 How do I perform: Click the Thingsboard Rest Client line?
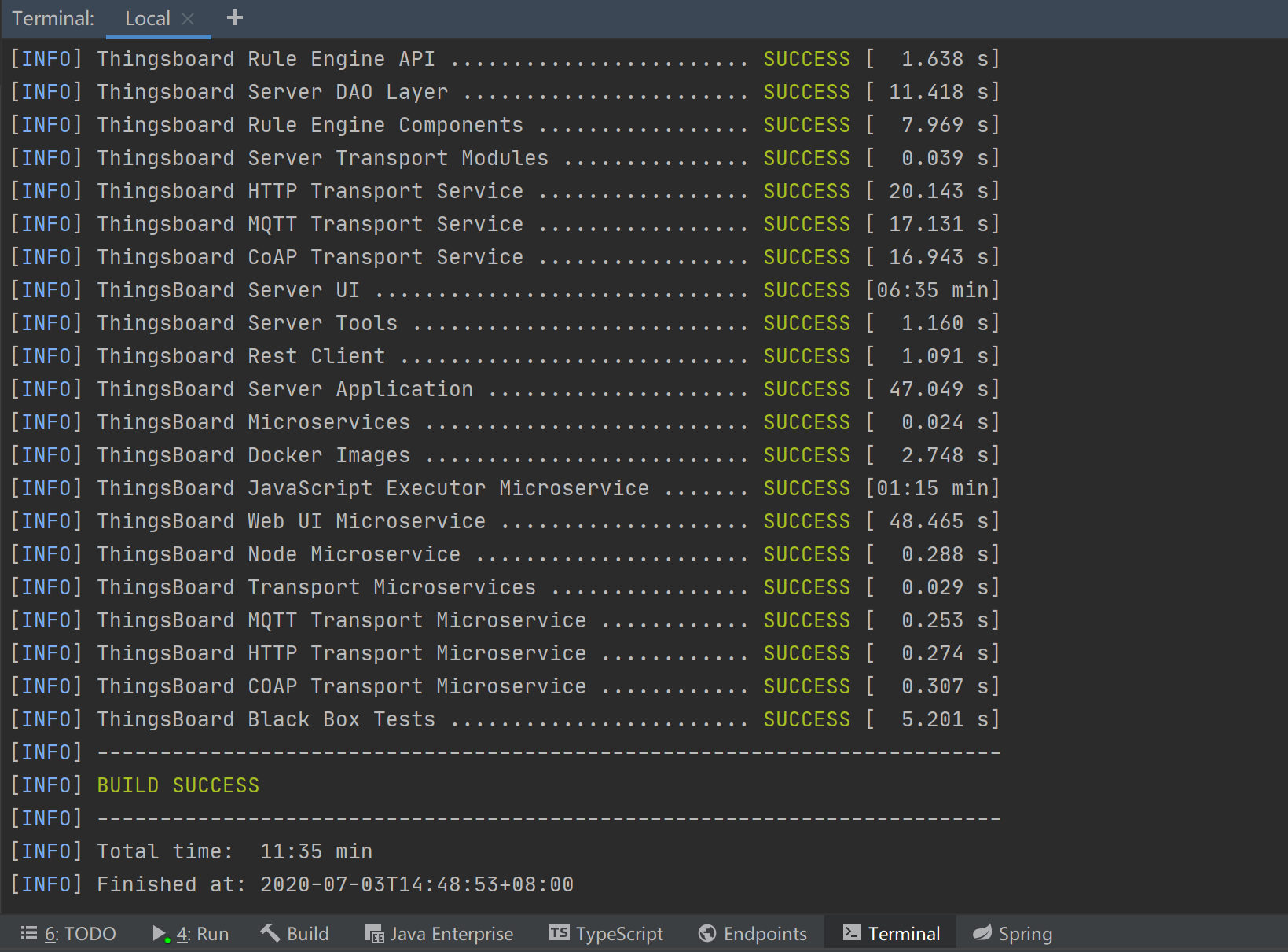[505, 356]
